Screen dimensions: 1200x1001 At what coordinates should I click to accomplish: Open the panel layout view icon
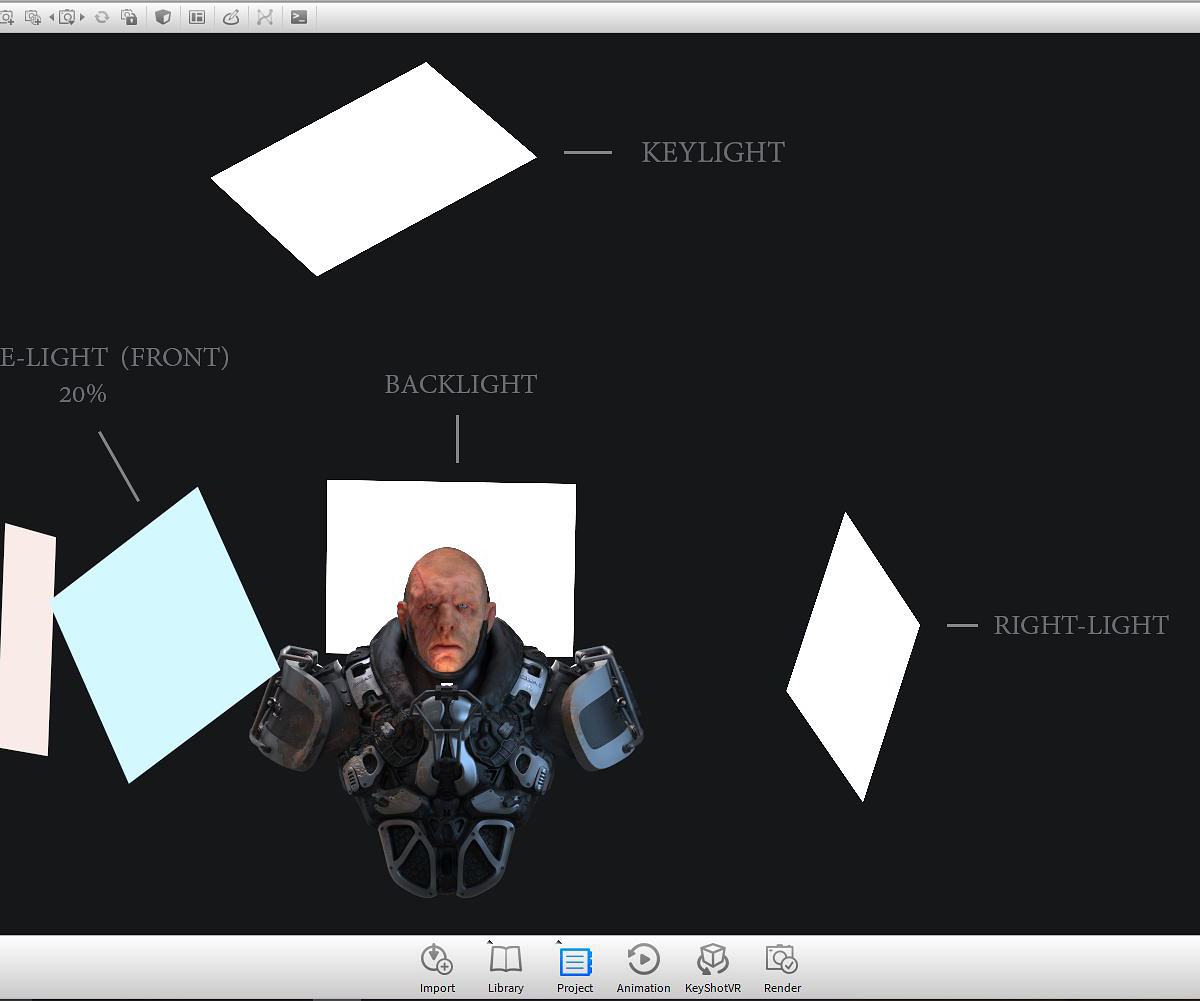(197, 17)
